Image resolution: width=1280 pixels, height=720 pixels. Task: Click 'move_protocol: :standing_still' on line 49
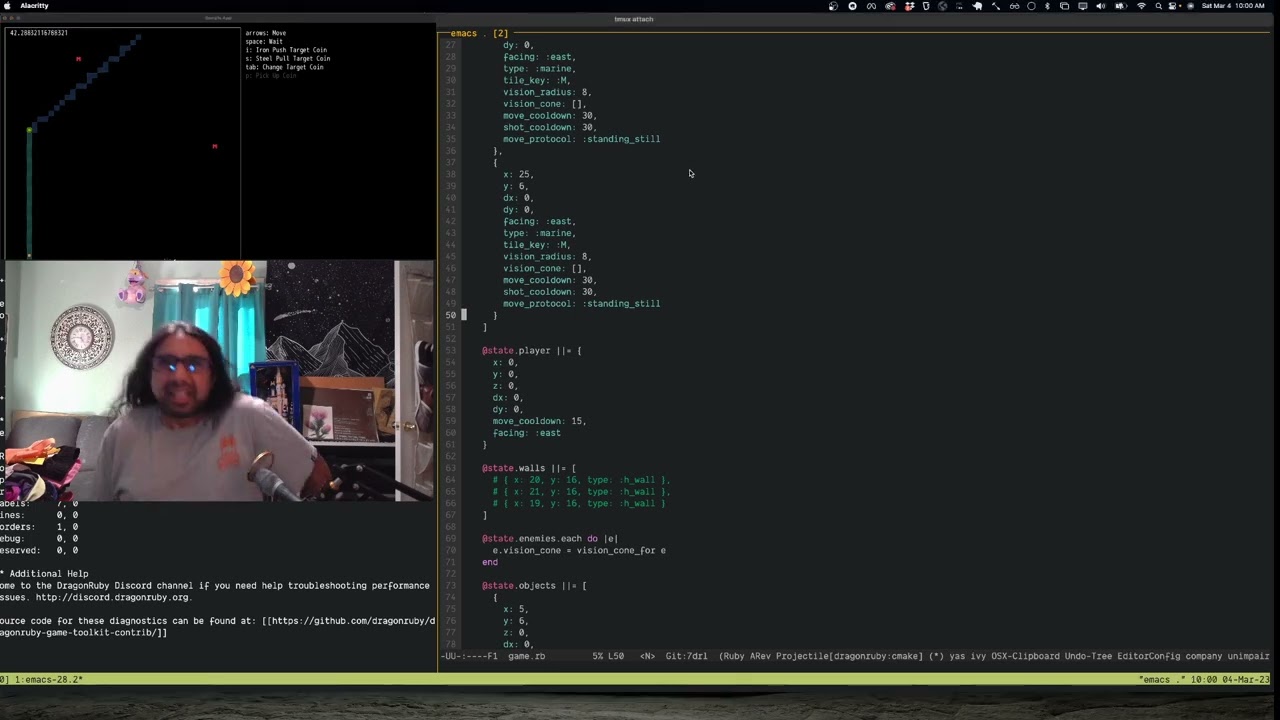pyautogui.click(x=581, y=304)
